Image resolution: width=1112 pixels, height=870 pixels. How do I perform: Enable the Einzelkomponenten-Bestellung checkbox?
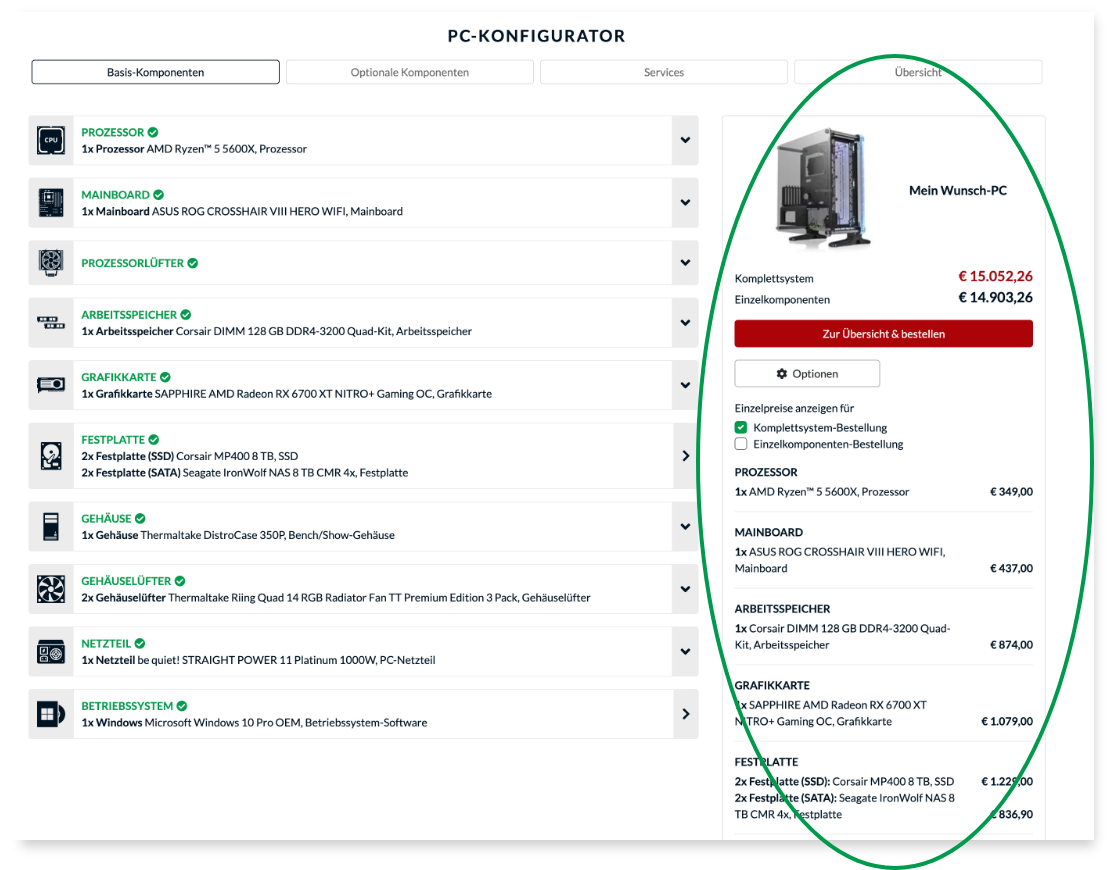[x=741, y=444]
